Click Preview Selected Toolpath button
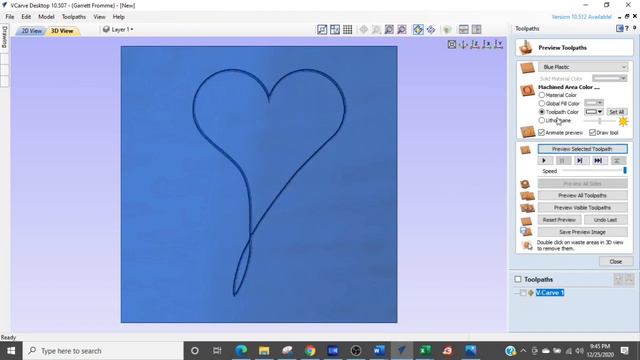Viewport: 640px width, 360px height. click(582, 149)
